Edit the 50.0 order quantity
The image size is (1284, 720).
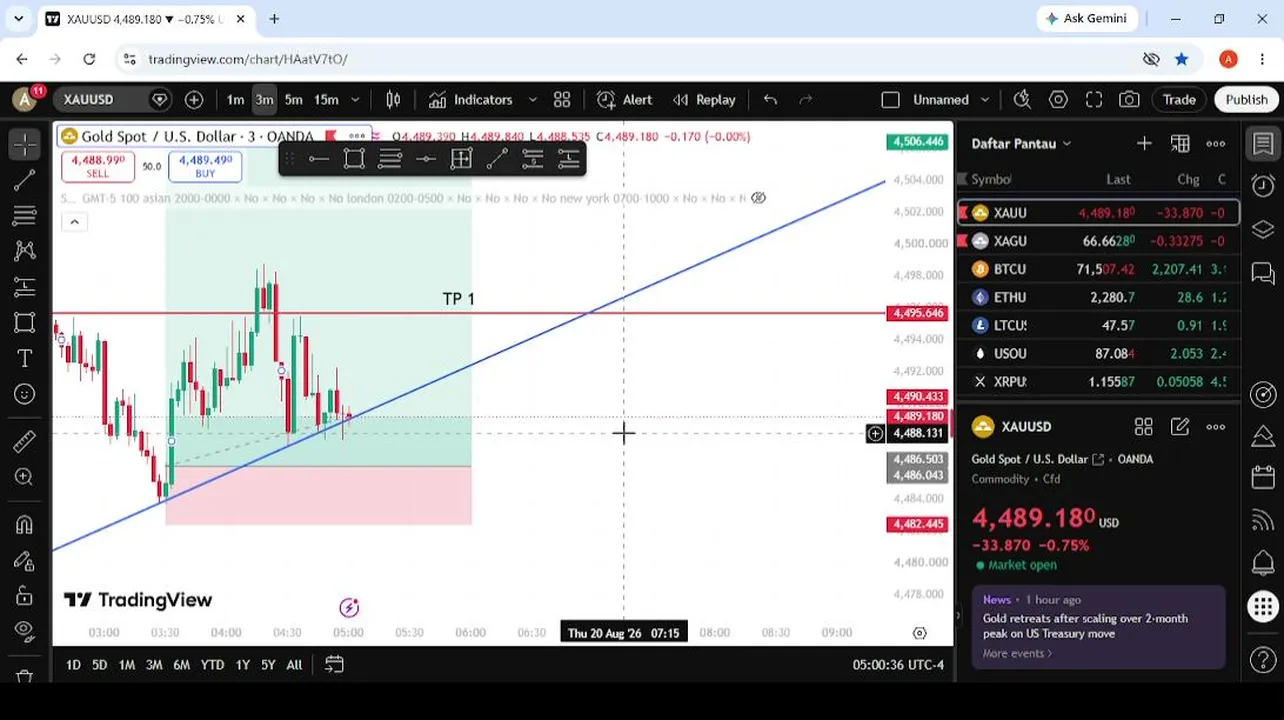point(152,166)
